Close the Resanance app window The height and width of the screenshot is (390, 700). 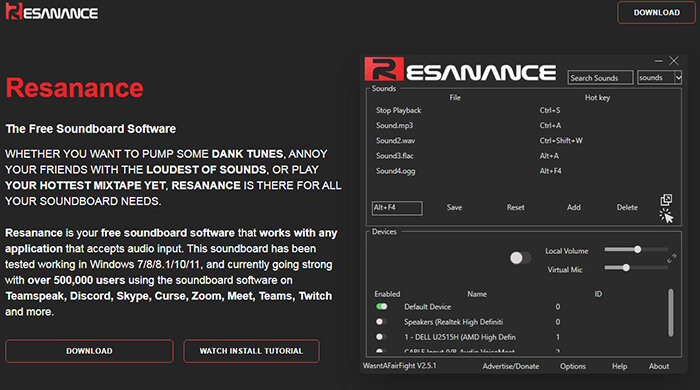[x=674, y=61]
